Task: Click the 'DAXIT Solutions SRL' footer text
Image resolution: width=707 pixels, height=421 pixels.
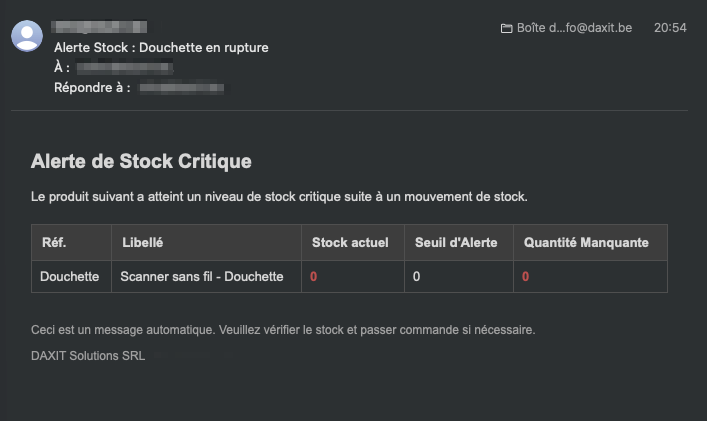Action: (x=88, y=355)
